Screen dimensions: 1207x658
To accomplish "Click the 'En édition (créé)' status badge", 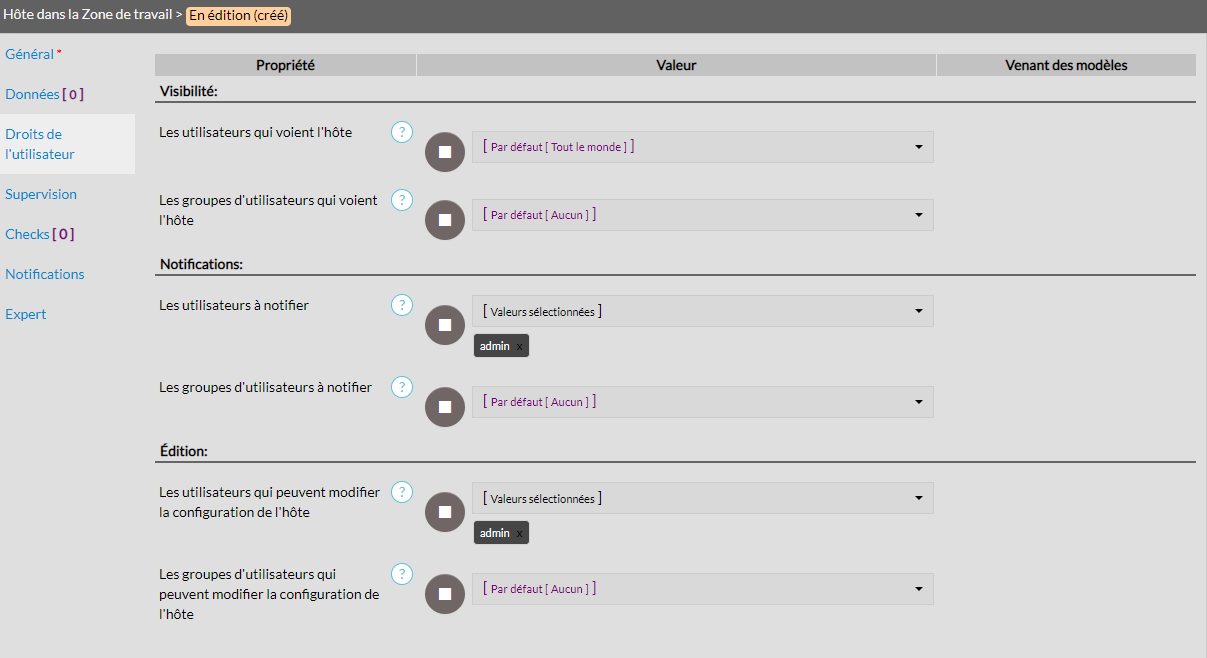I will click(x=239, y=16).
